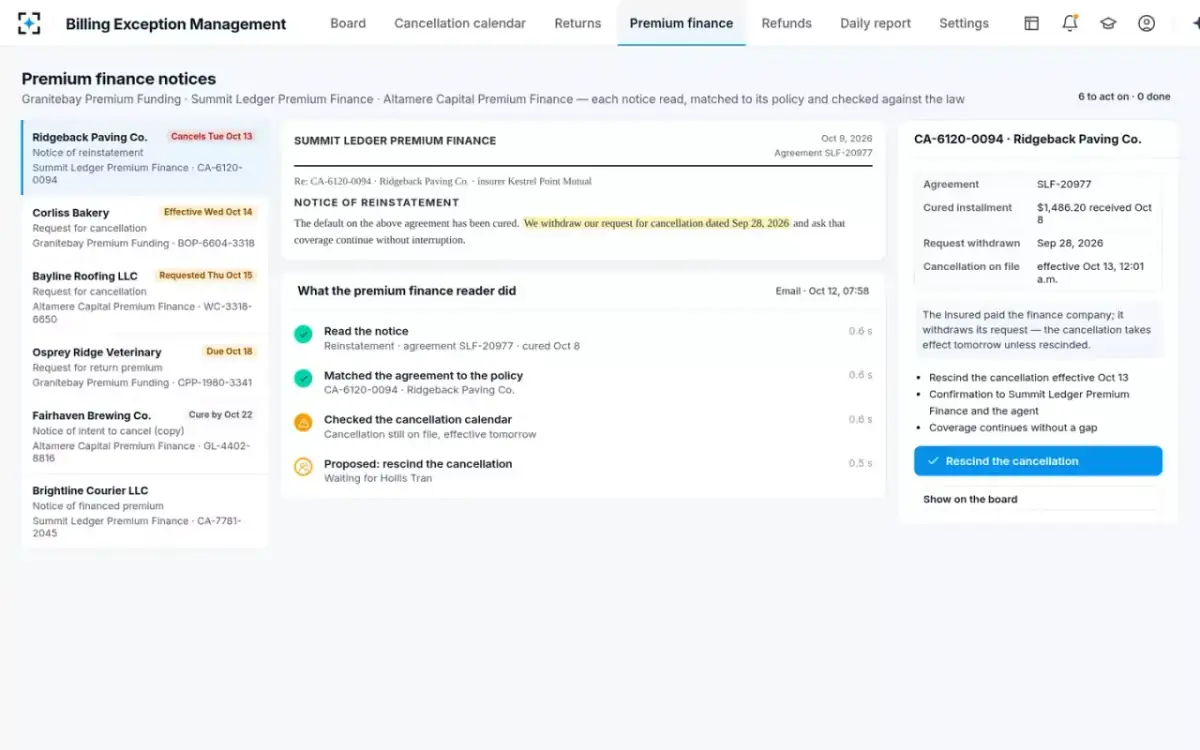Click the green check beside Matched the agreement

[x=303, y=378]
